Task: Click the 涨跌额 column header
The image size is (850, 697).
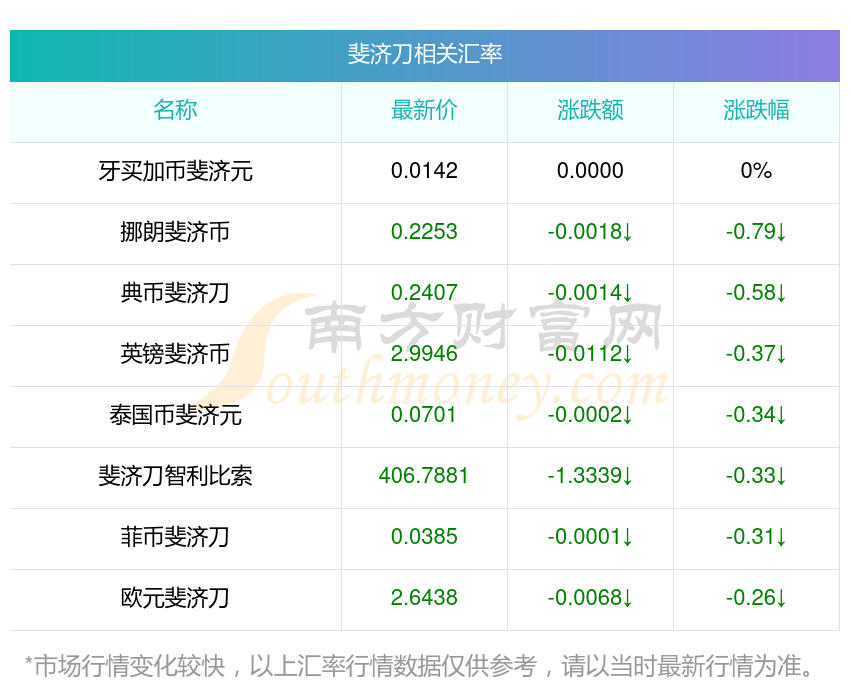Action: [590, 111]
